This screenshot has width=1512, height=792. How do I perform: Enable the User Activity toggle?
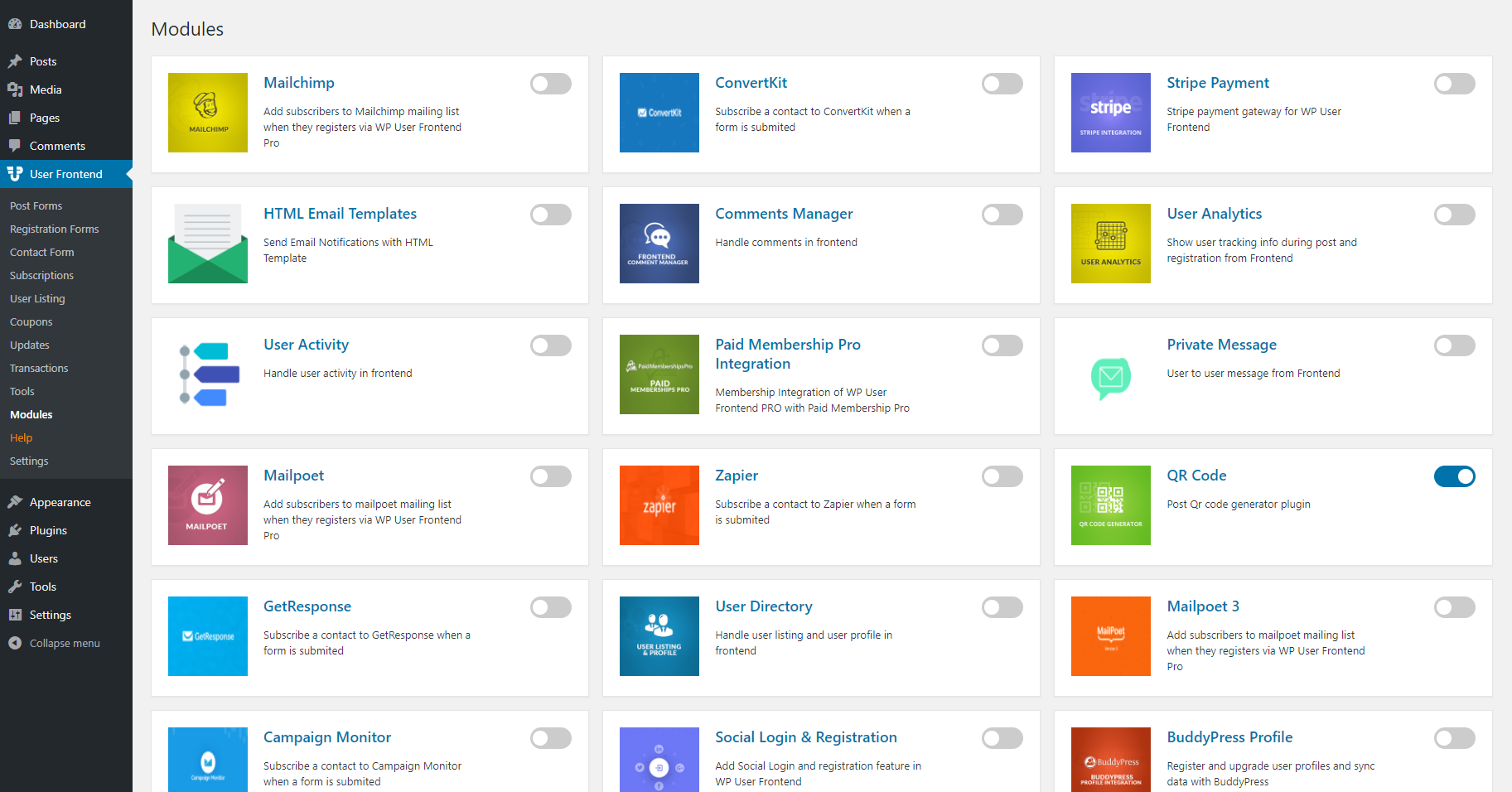551,345
